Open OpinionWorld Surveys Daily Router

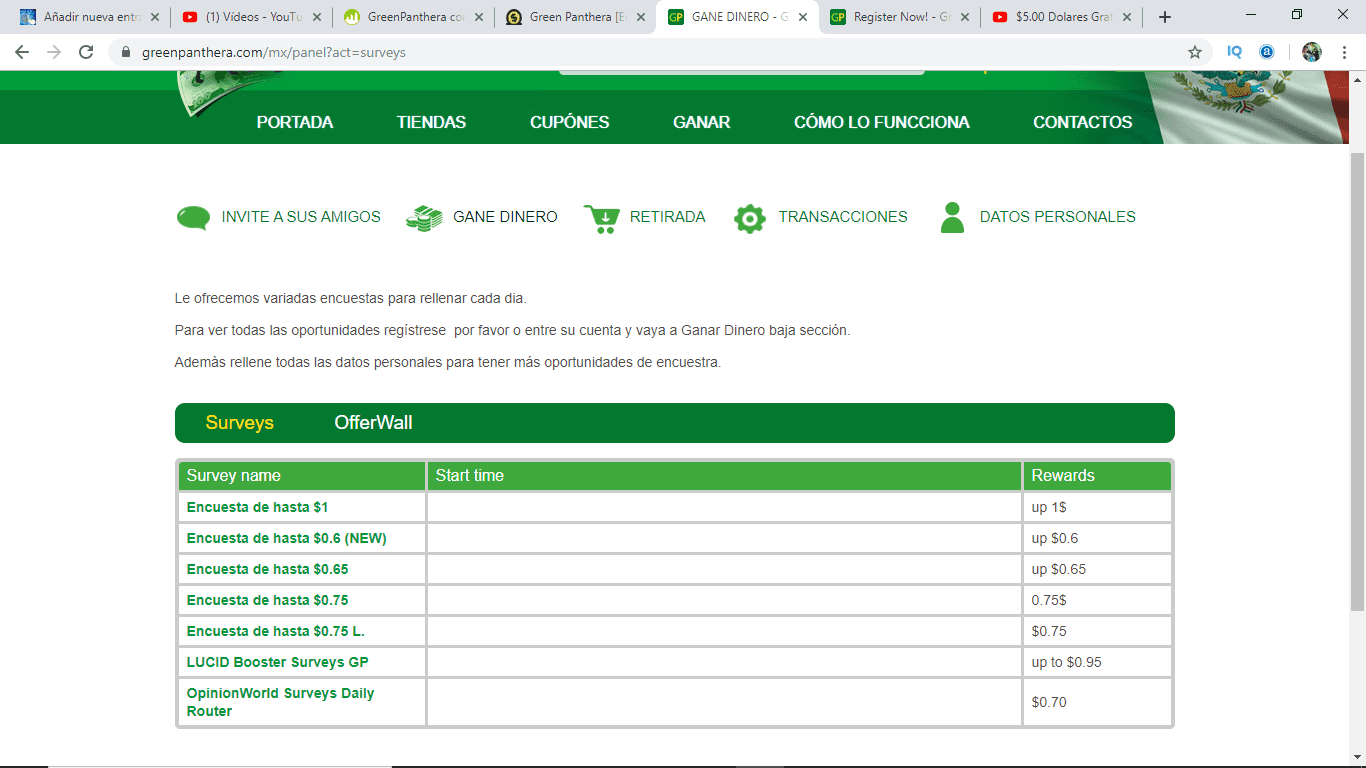(280, 702)
